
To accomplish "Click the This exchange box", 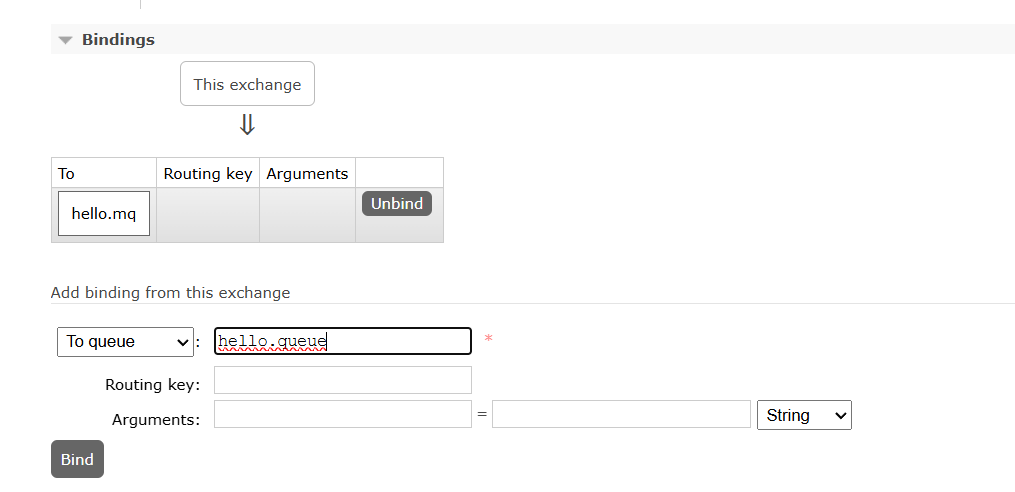I will click(247, 84).
